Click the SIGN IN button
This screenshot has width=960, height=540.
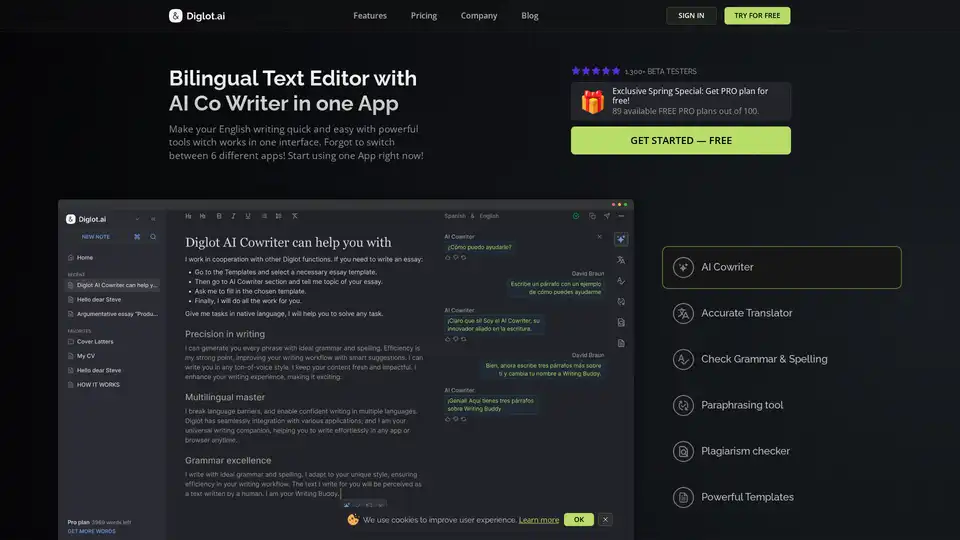pyautogui.click(x=691, y=16)
